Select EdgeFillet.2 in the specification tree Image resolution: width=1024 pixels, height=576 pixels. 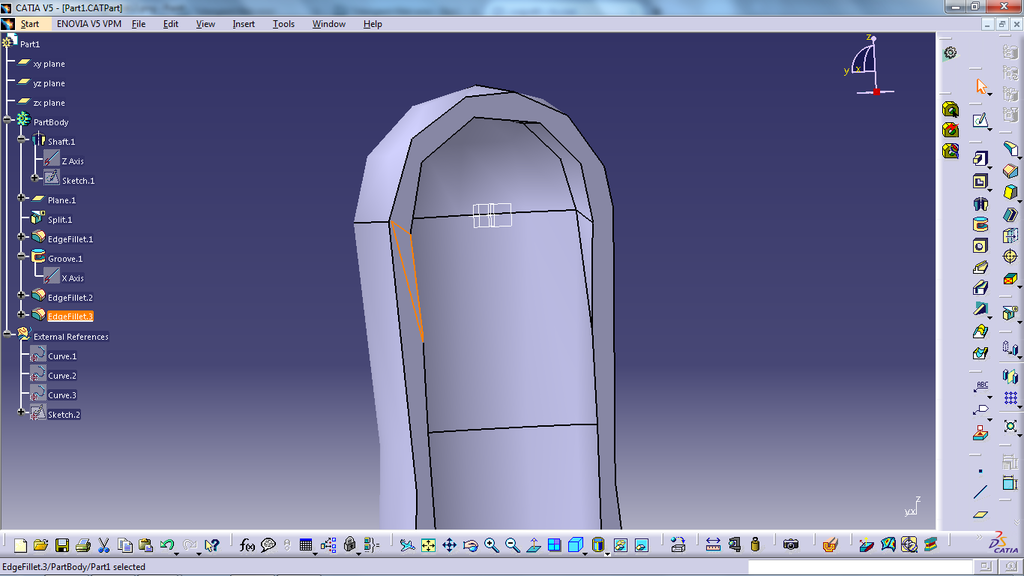[70, 297]
